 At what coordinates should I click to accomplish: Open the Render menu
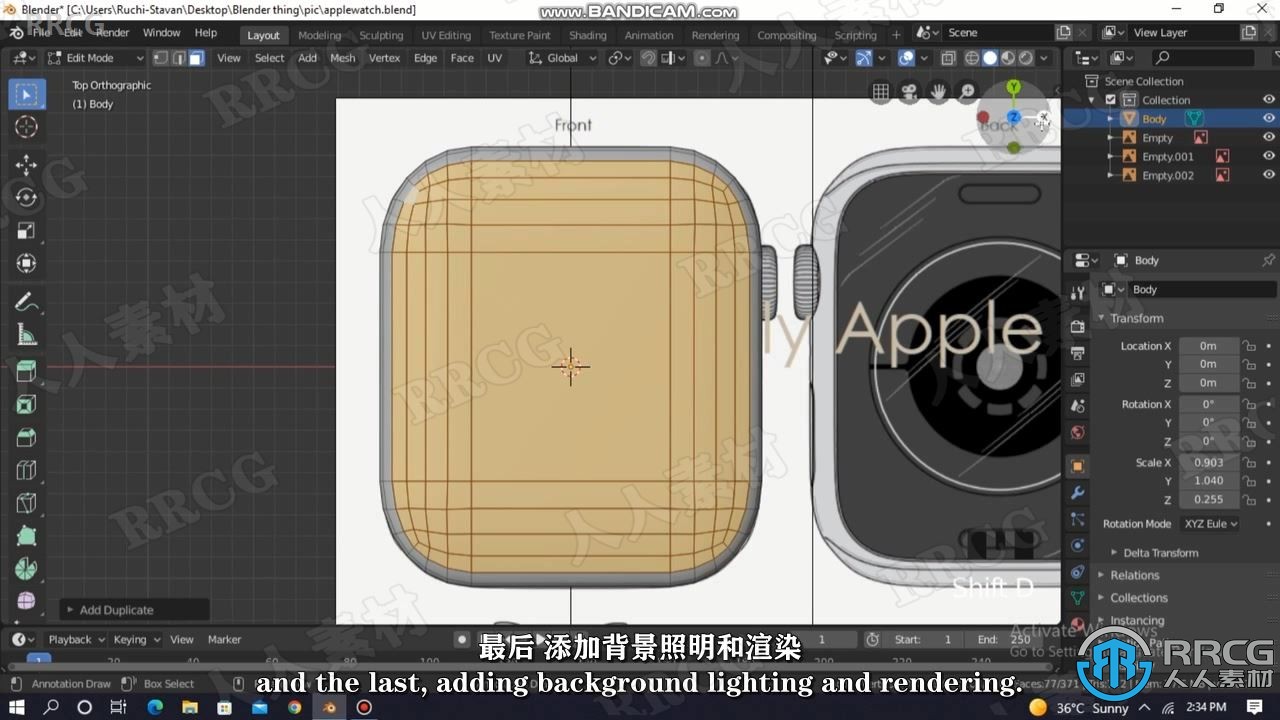click(x=112, y=33)
